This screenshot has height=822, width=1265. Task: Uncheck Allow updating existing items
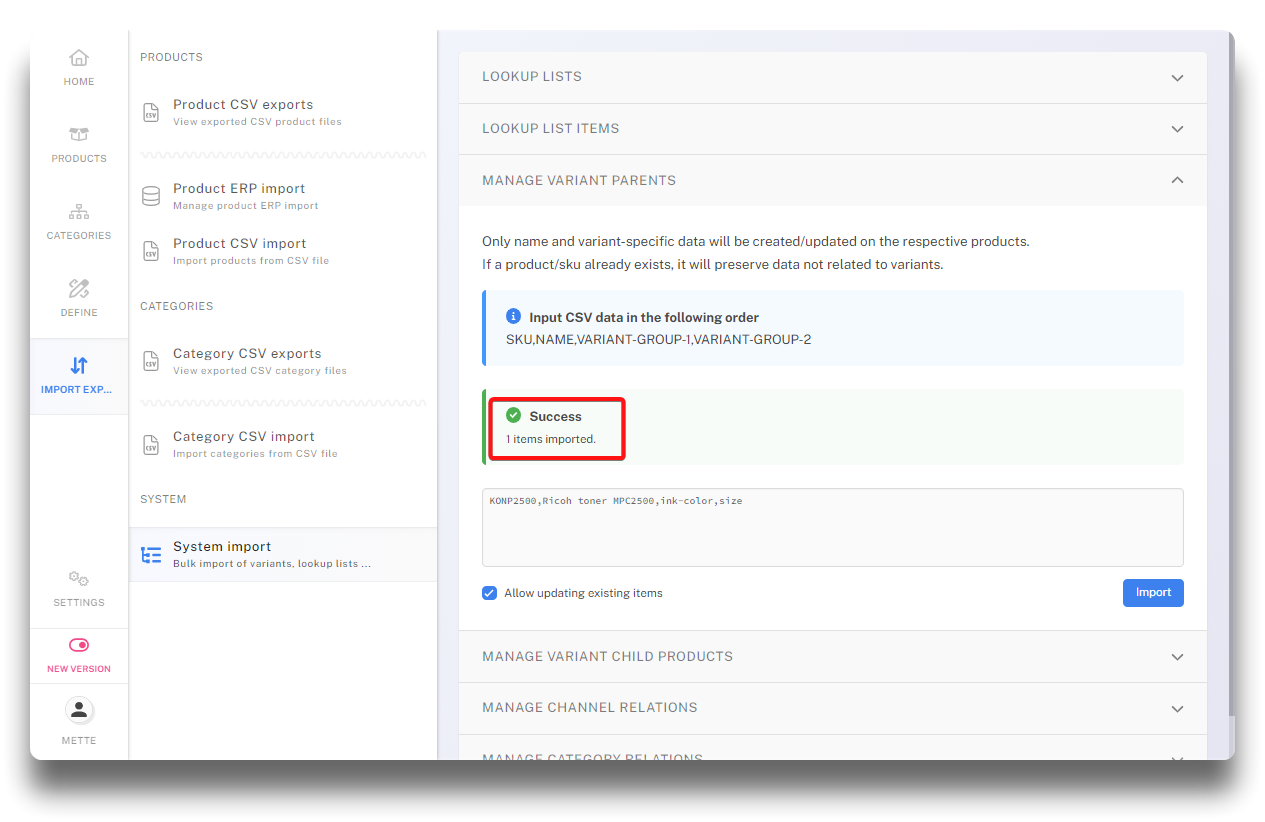click(489, 593)
